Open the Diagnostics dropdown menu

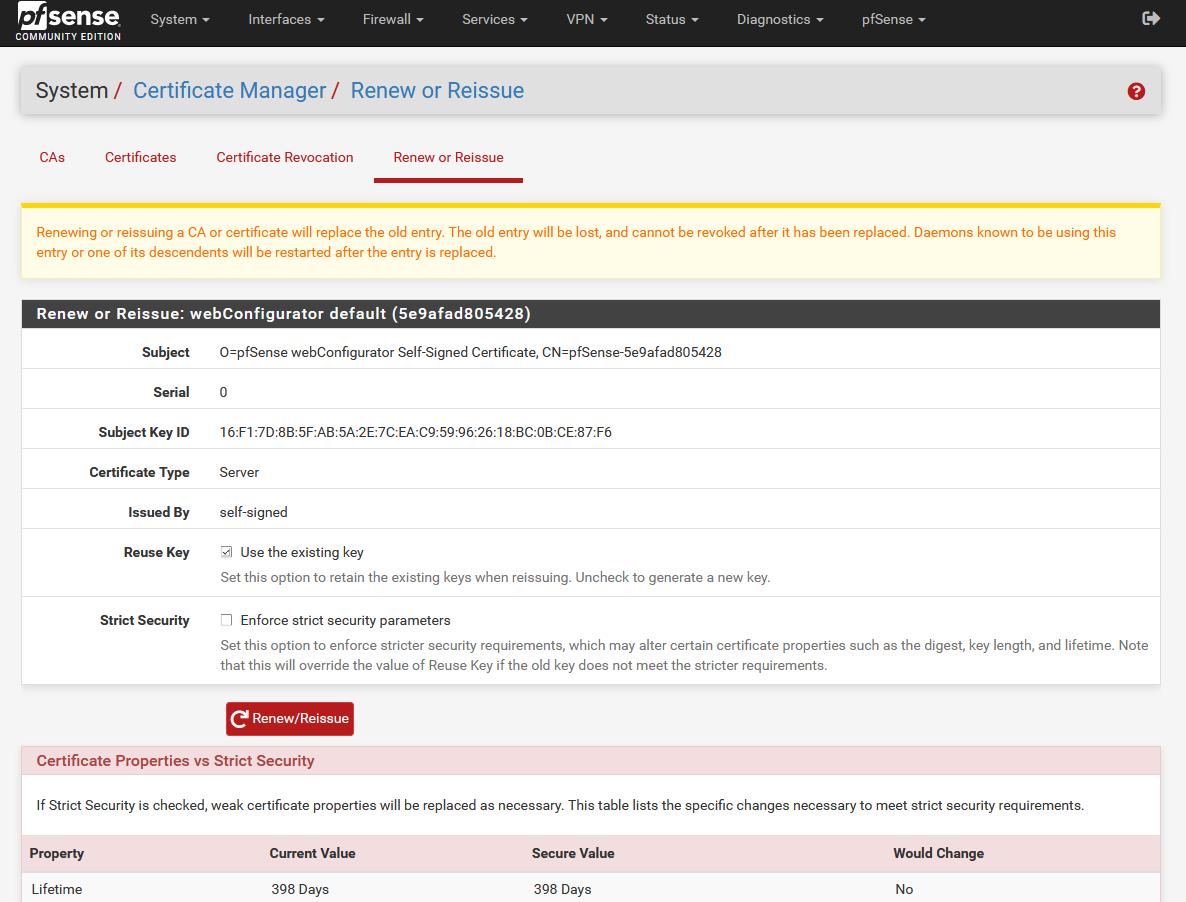[780, 20]
